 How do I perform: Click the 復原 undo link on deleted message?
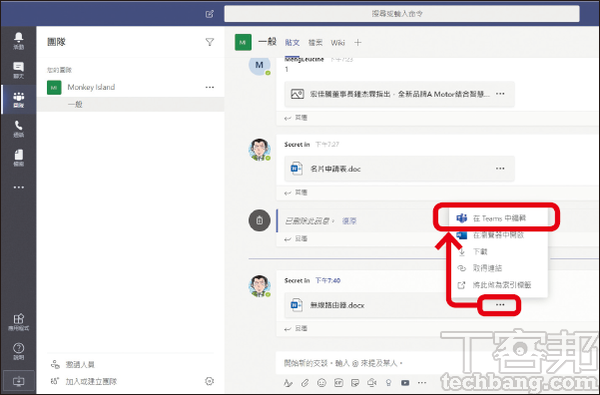(349, 221)
